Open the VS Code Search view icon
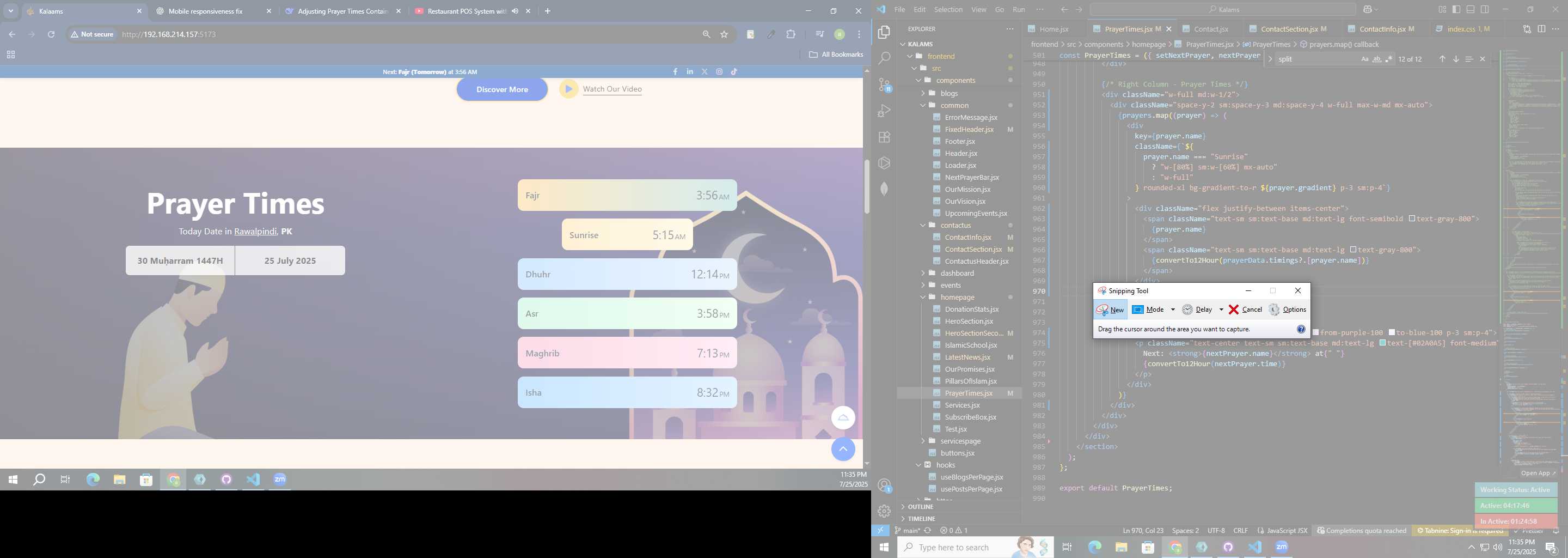 coord(884,58)
